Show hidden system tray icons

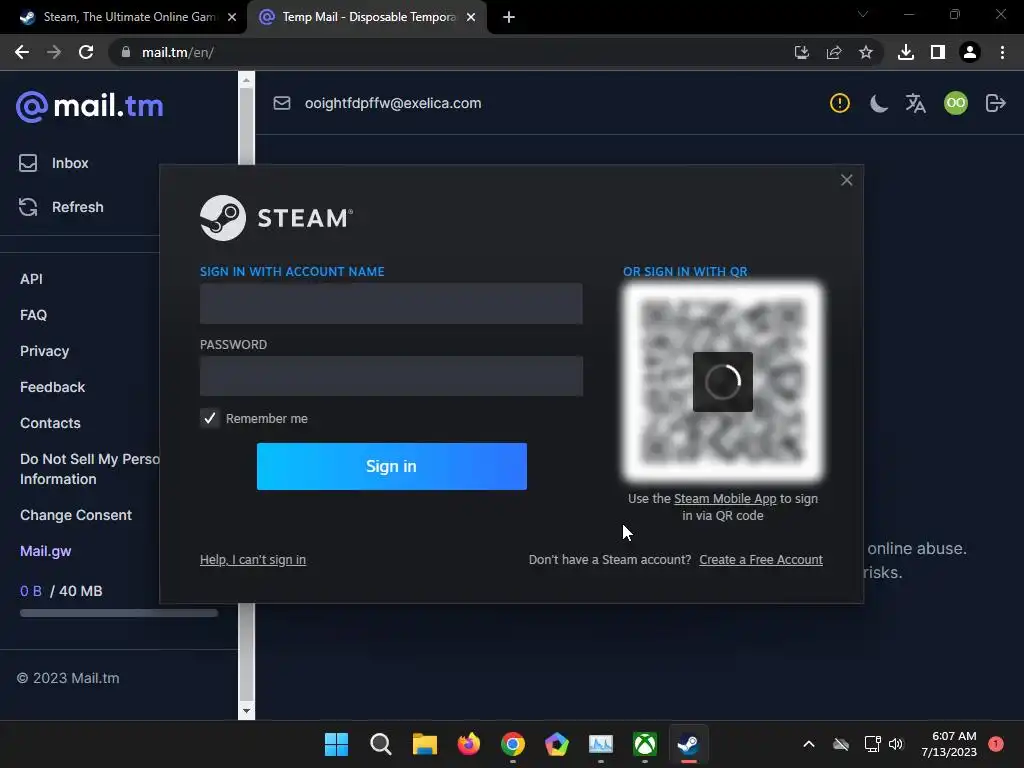[808, 744]
